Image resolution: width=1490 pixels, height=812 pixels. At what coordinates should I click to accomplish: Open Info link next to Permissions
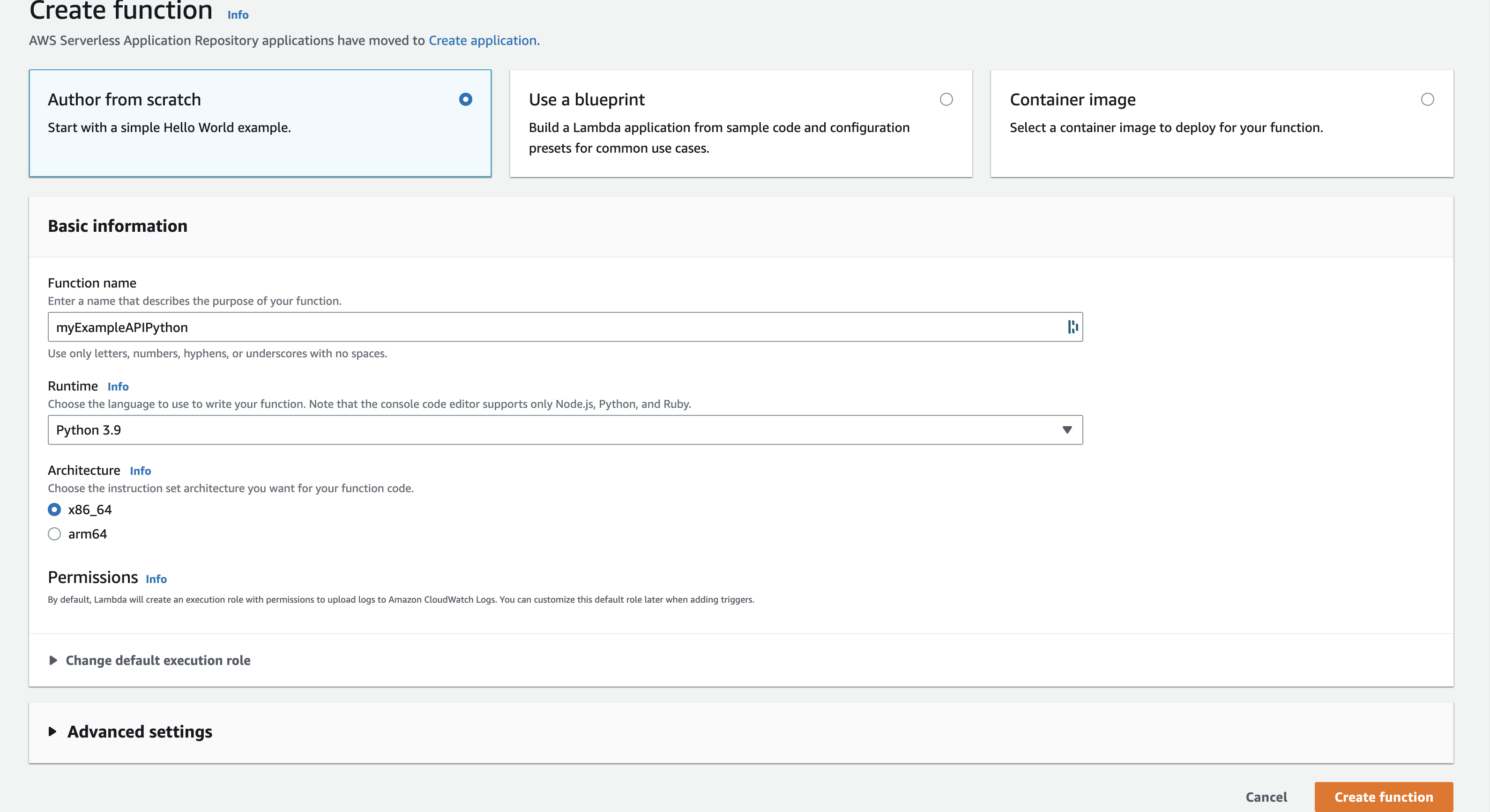point(156,579)
